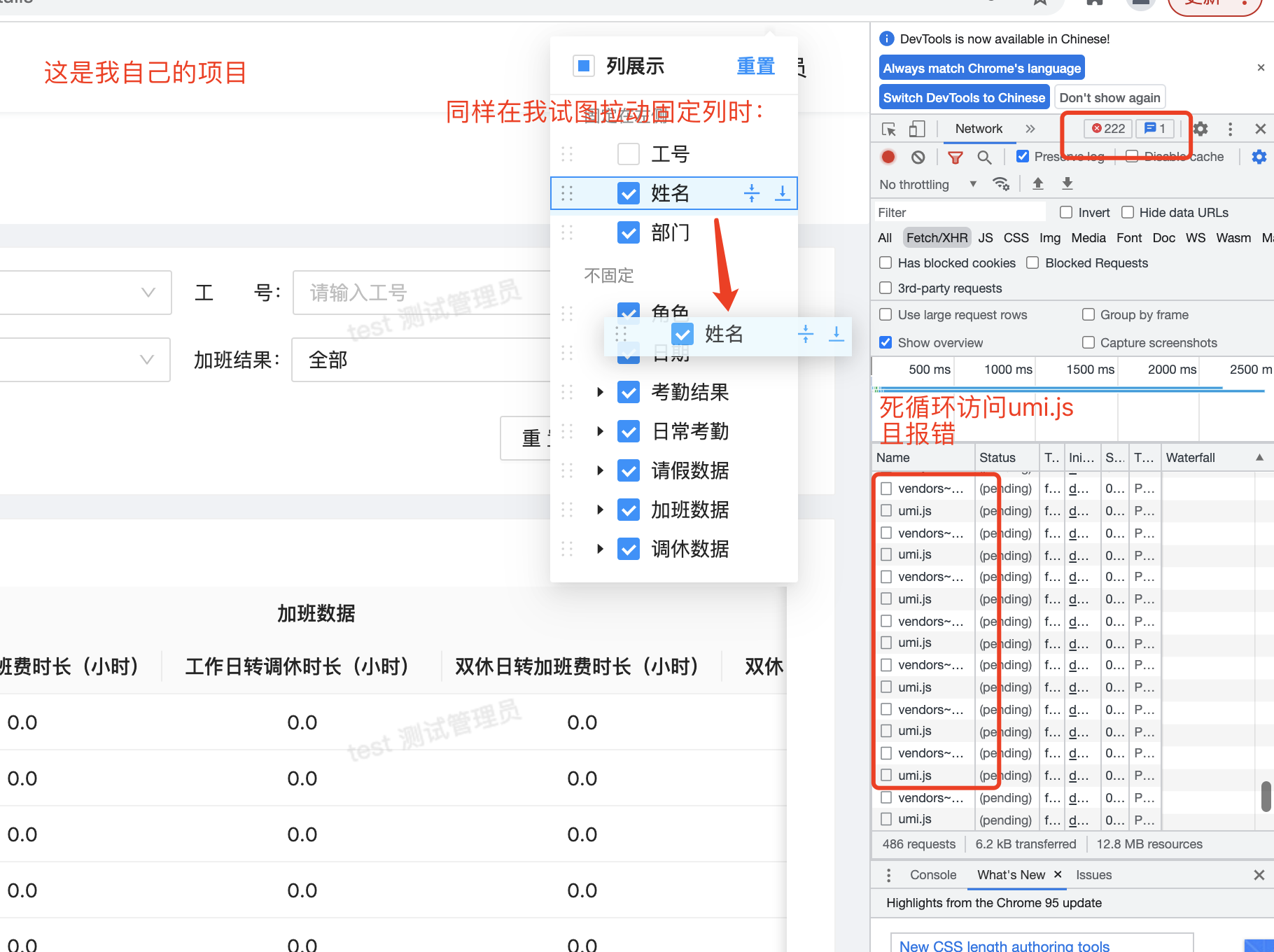Screen dimensions: 1274x952
Task: Switch to the Console tab
Action: point(932,874)
